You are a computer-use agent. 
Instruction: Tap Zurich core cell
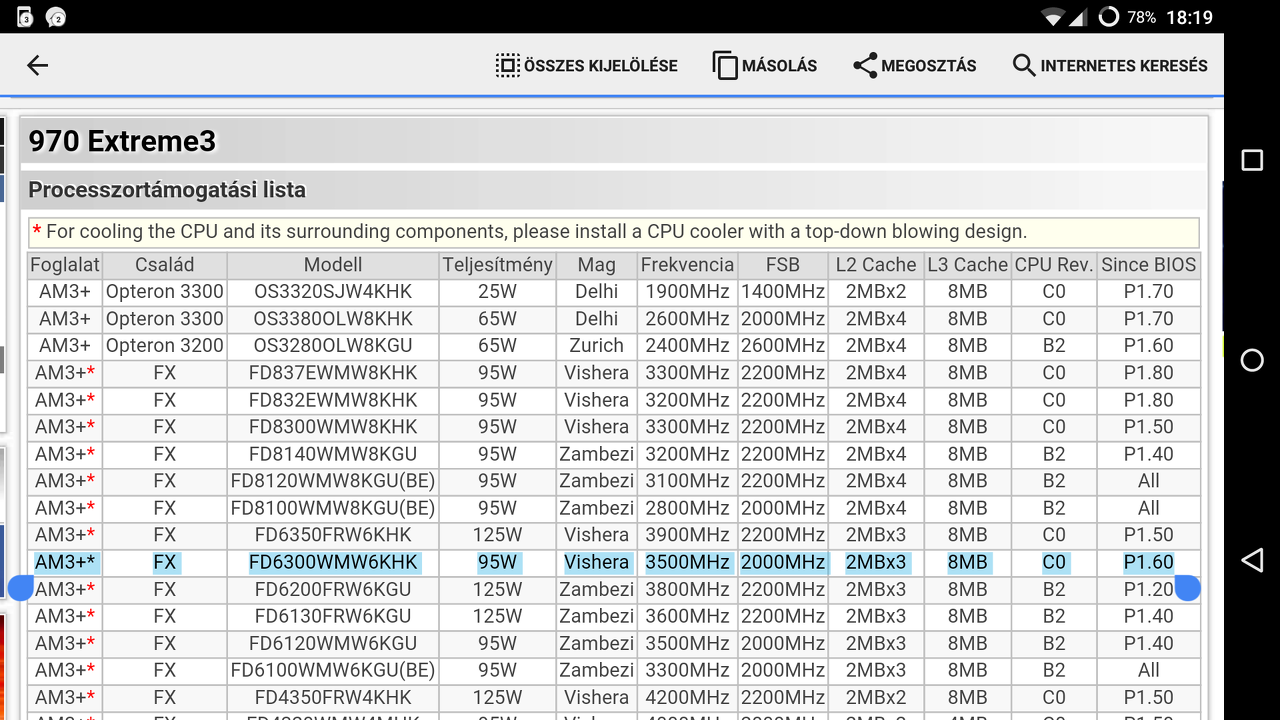(x=597, y=346)
